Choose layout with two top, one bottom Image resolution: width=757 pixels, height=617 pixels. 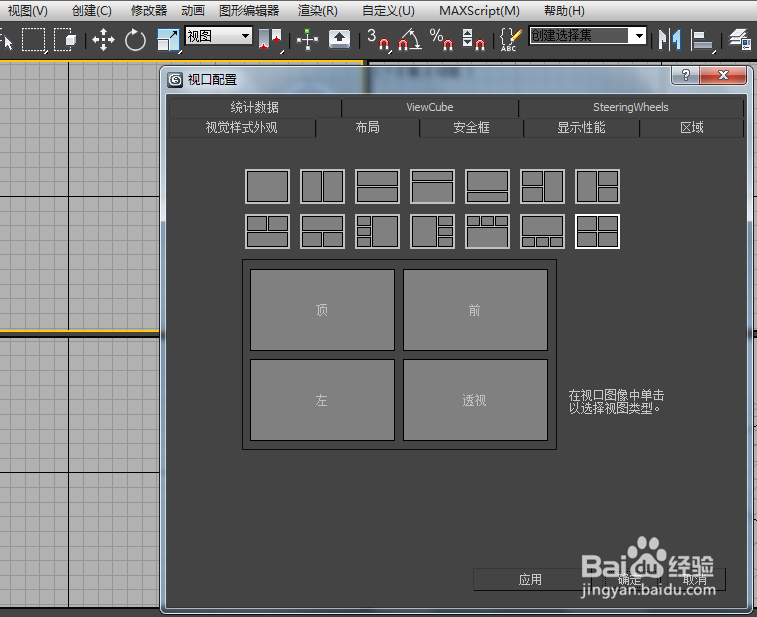pos(267,232)
